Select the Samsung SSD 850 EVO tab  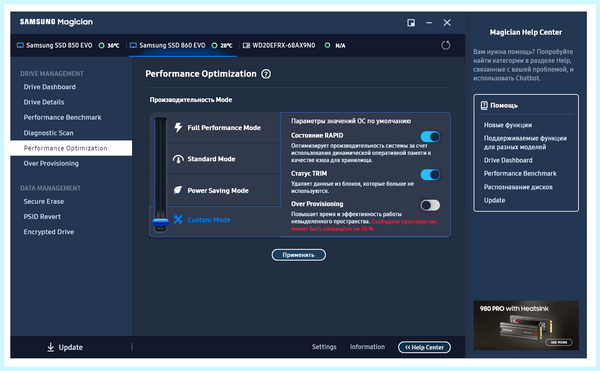68,46
